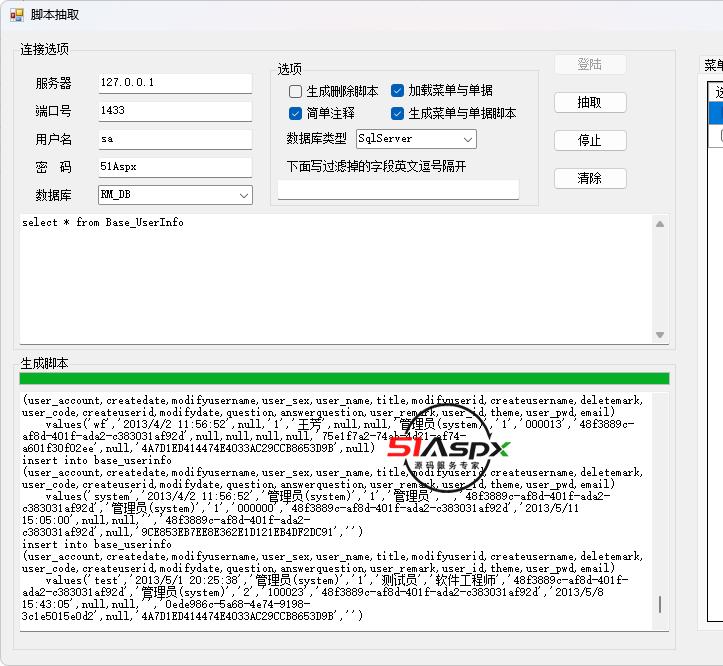Click the 数据库 label
The height and width of the screenshot is (666, 723).
point(53,196)
